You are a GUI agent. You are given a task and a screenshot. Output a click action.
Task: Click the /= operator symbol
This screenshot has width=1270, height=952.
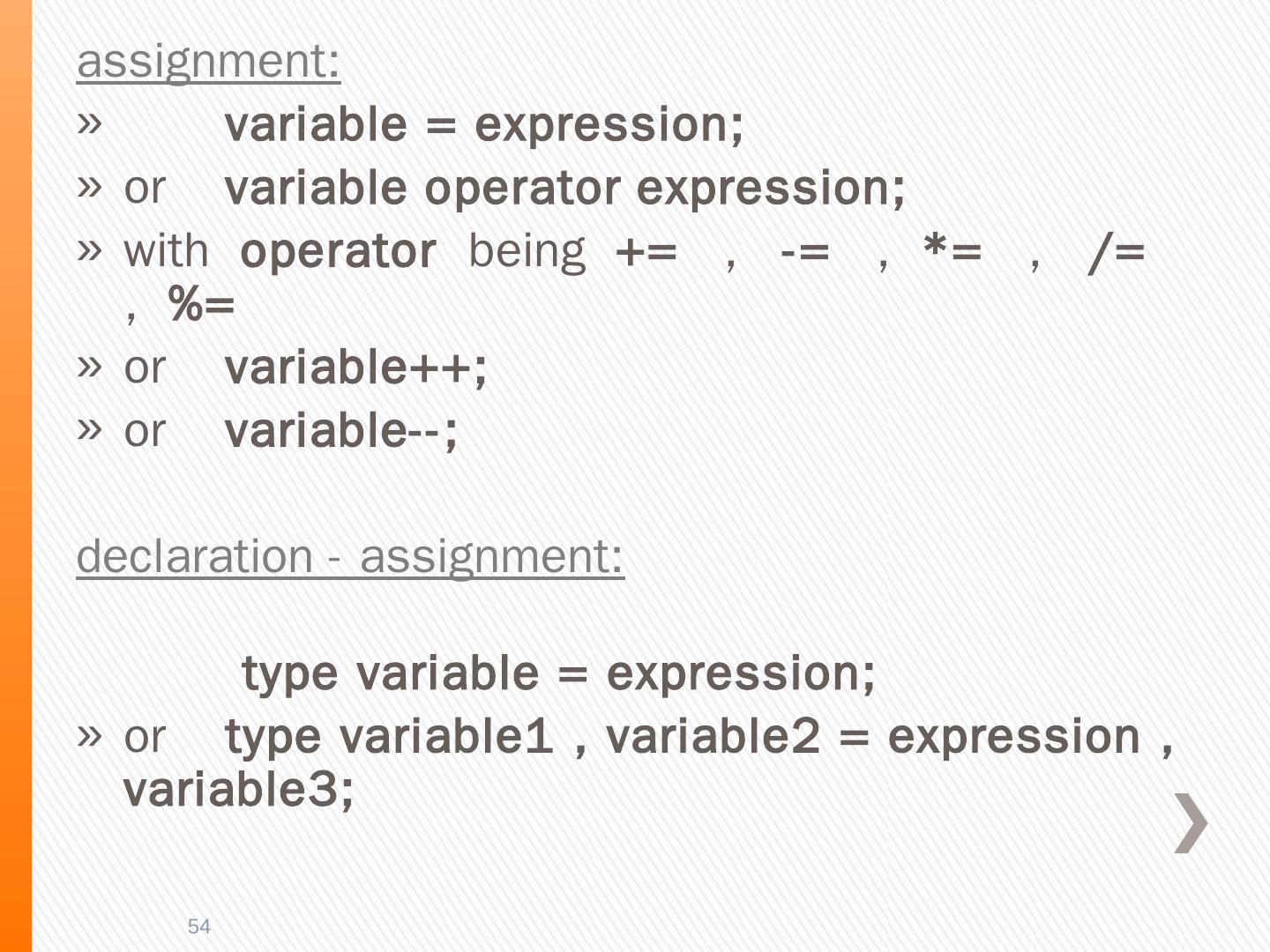(x=1117, y=254)
